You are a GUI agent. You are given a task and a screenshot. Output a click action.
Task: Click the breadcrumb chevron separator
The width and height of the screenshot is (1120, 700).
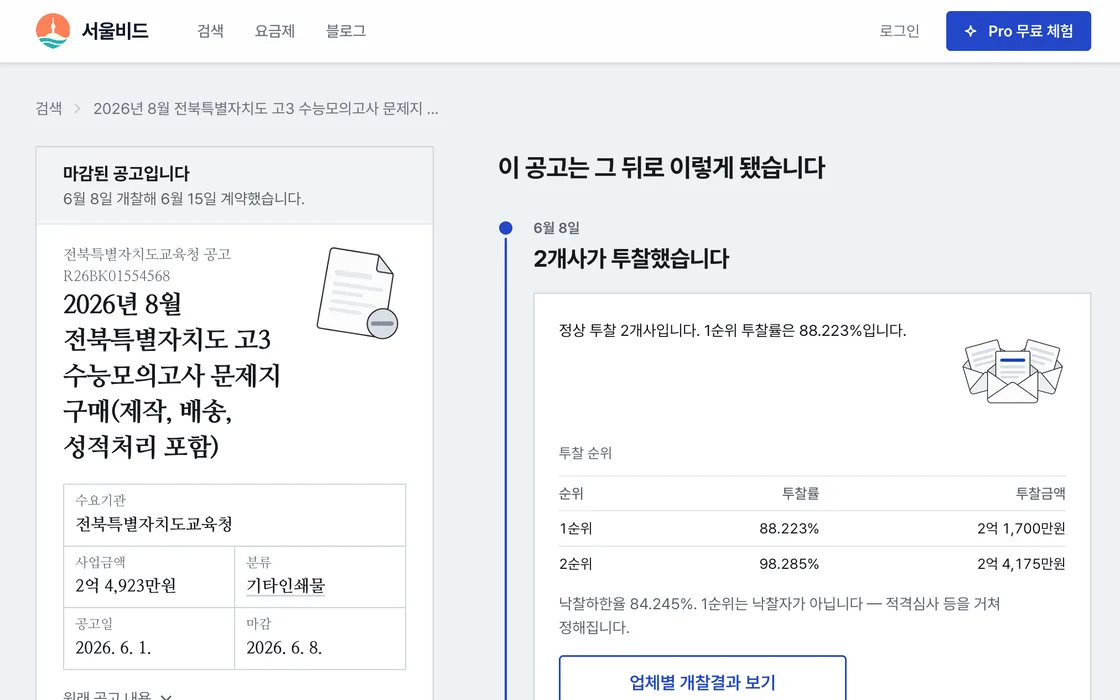[77, 109]
